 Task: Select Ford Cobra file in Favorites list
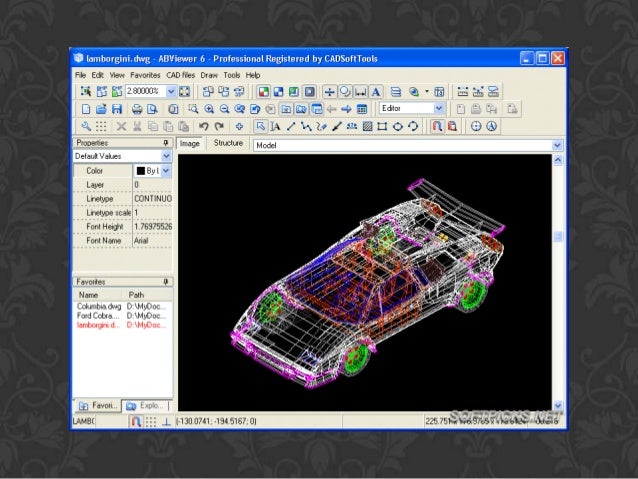pyautogui.click(x=98, y=316)
